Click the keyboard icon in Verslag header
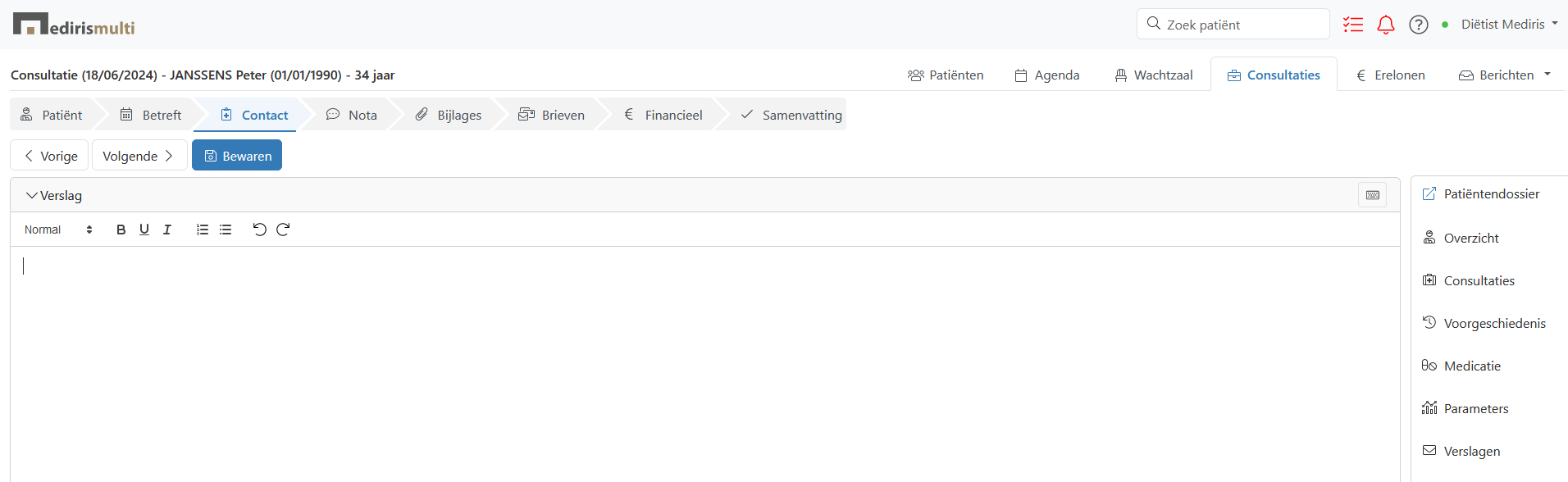This screenshot has height=482, width=1568. [x=1372, y=195]
